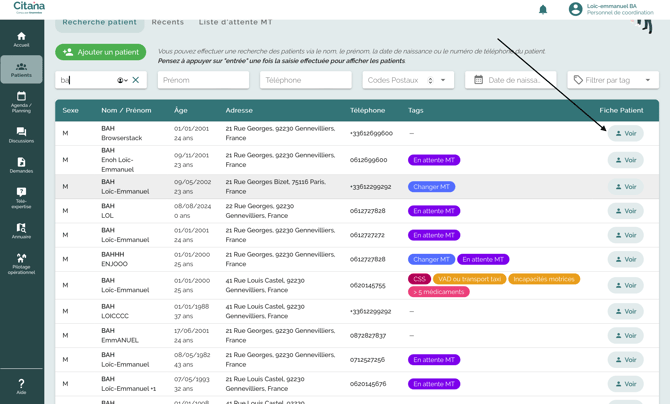Open the Accueil home icon

tap(21, 39)
